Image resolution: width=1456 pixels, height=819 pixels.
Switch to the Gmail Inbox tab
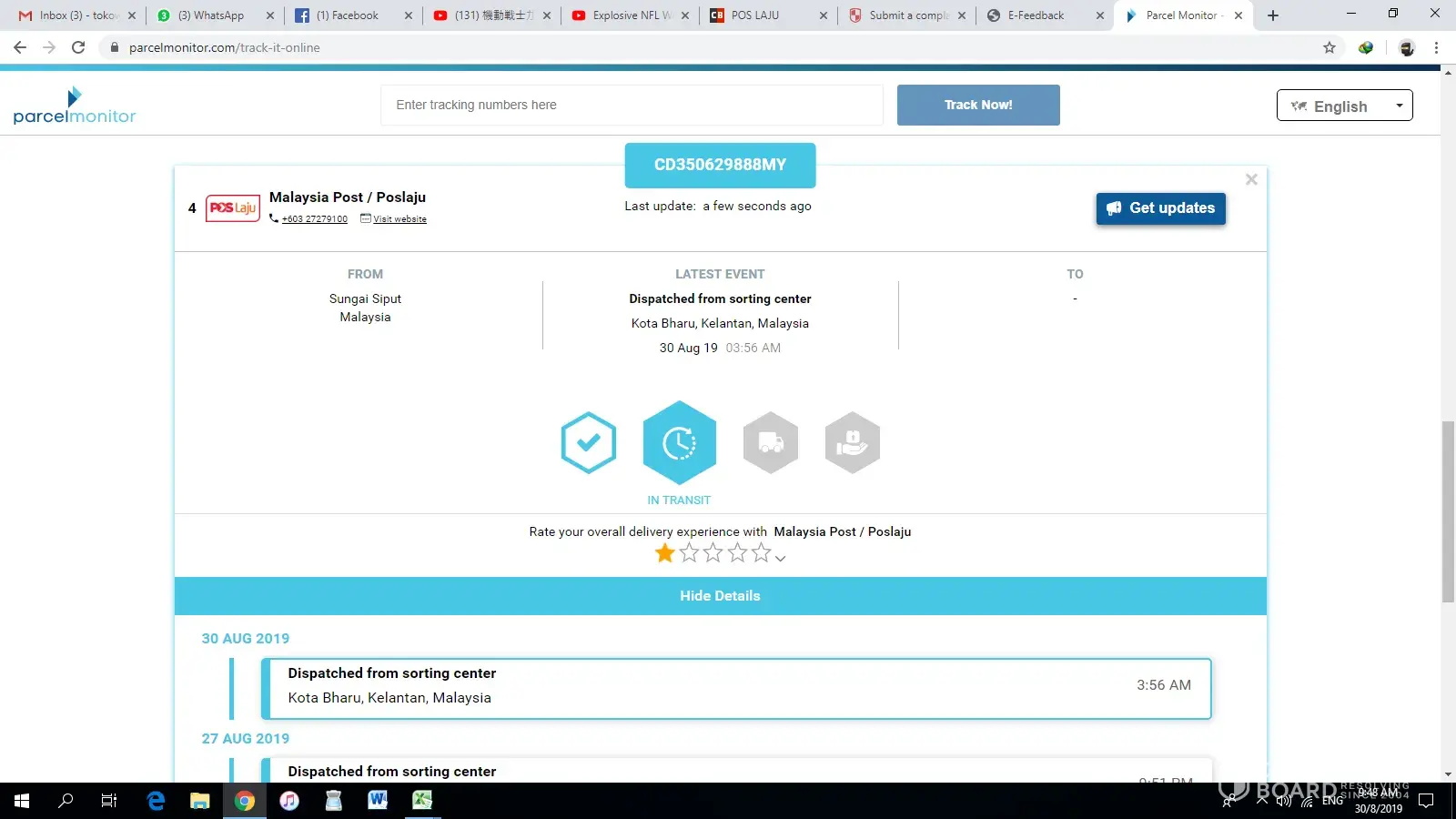point(76,15)
